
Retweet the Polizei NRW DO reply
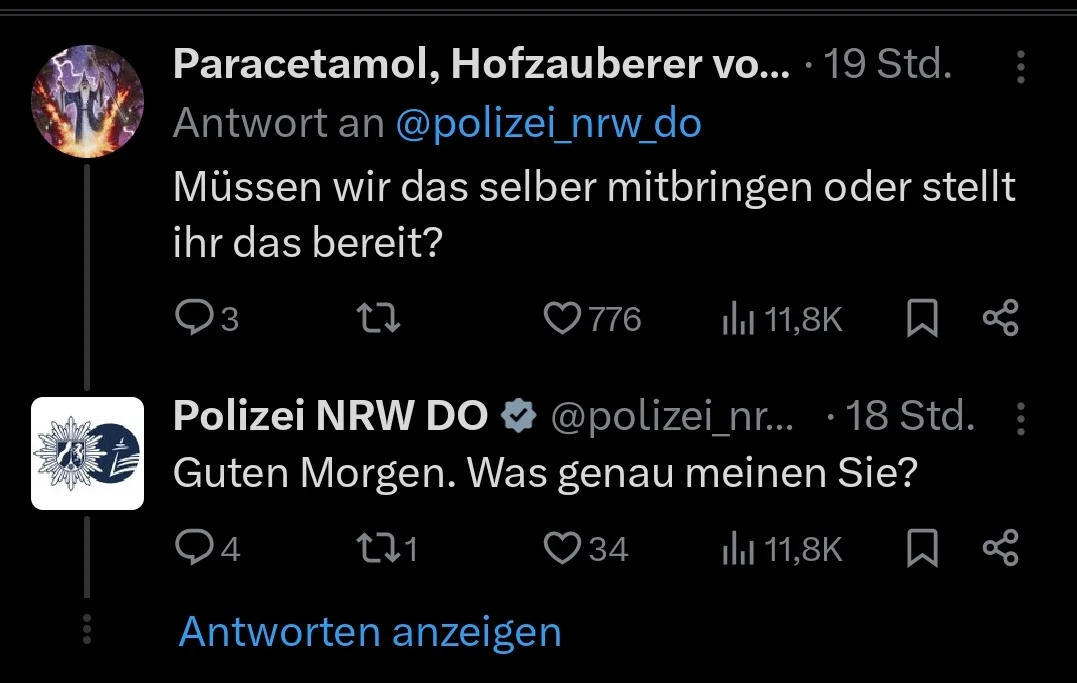387,548
